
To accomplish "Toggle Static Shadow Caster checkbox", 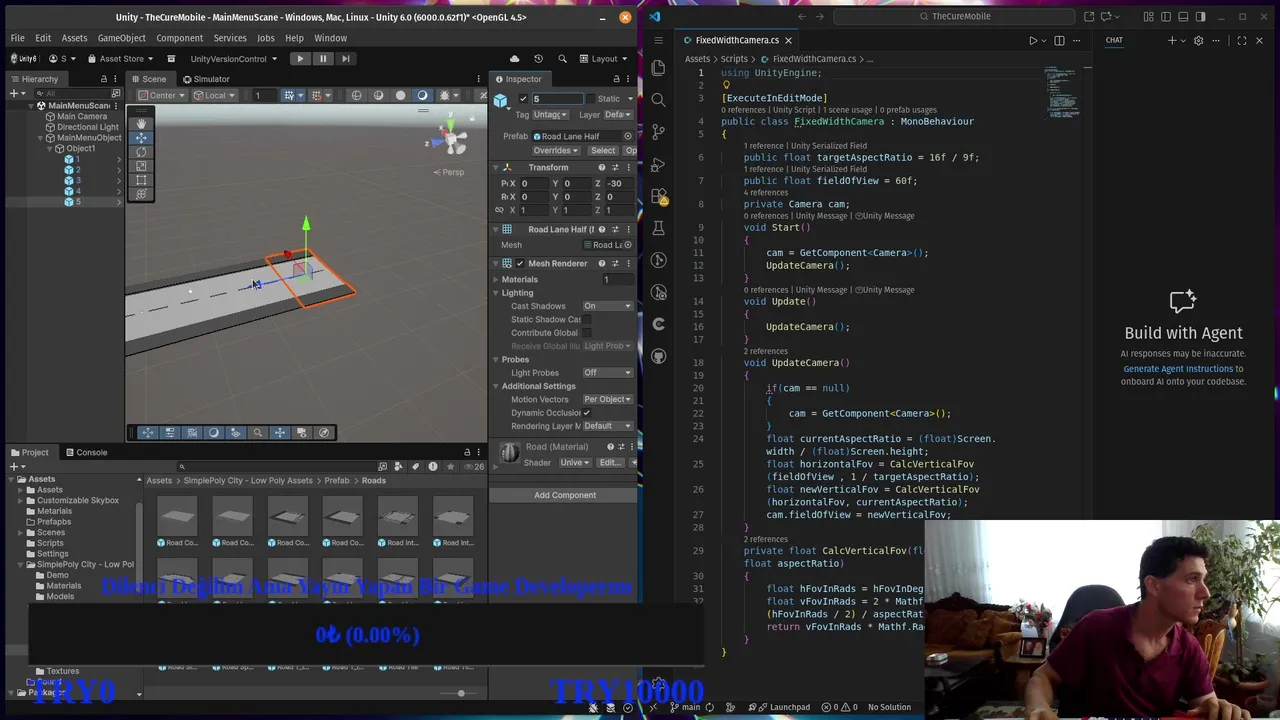I will pyautogui.click(x=587, y=319).
